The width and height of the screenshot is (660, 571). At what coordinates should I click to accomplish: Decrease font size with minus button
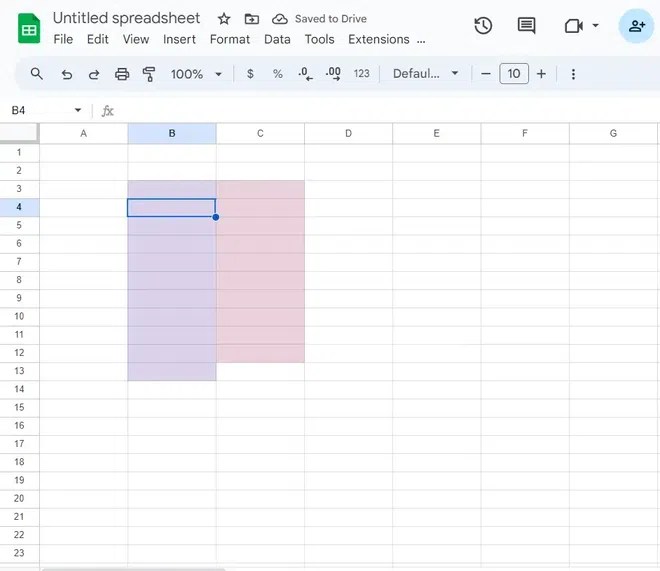click(x=486, y=74)
